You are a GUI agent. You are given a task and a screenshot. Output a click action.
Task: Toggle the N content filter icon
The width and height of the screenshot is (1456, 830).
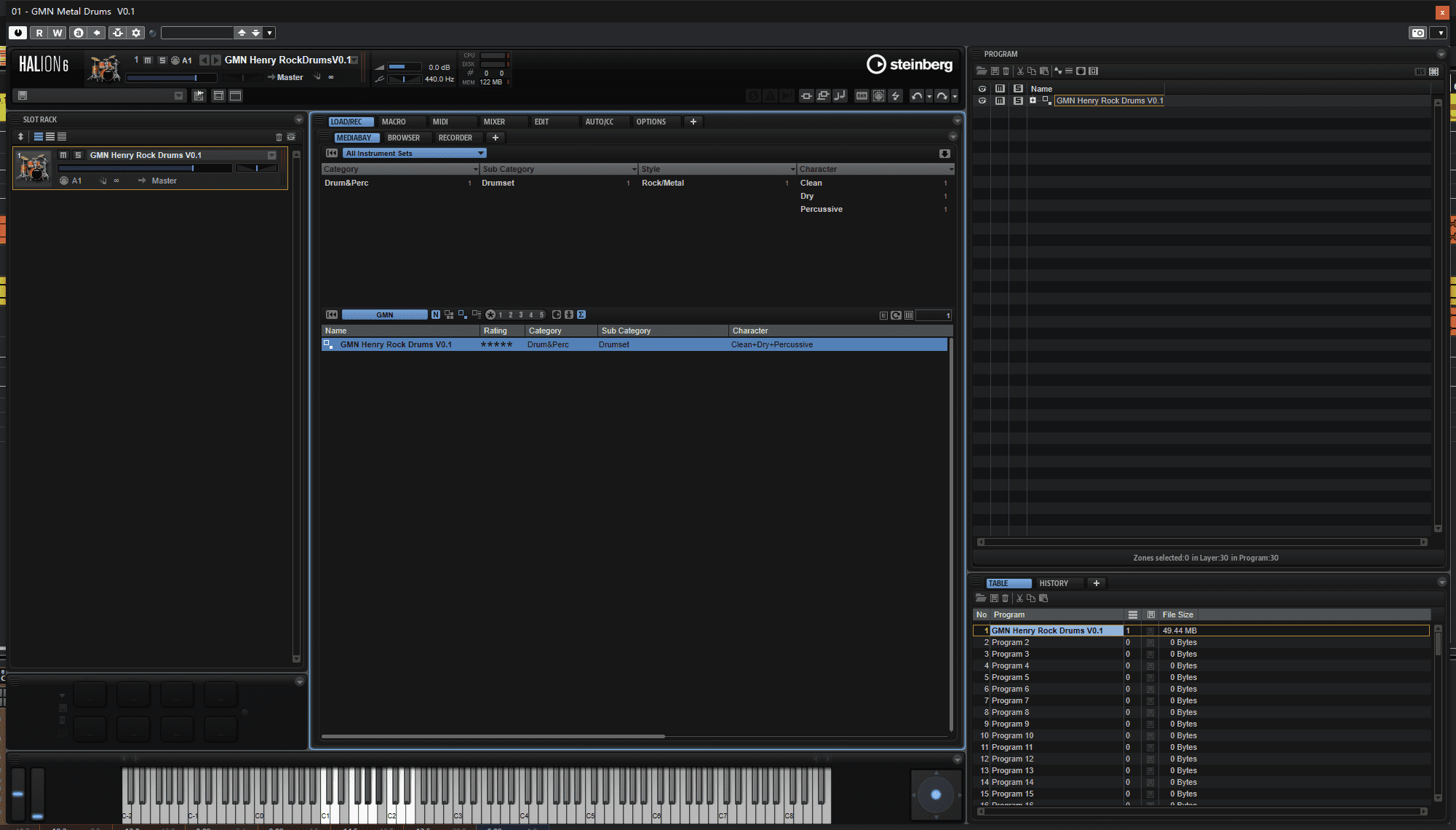(436, 315)
